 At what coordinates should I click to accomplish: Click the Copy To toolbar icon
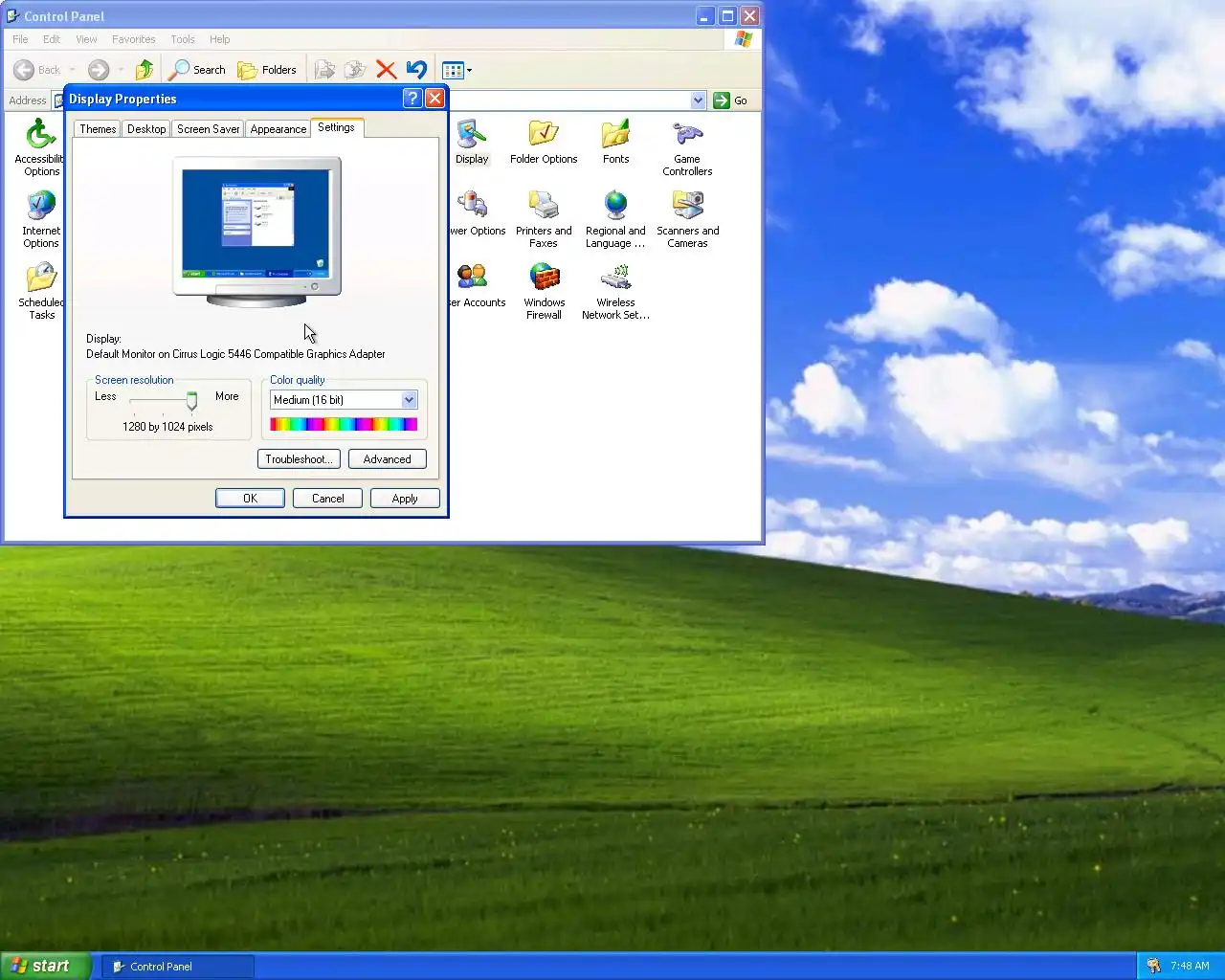(x=355, y=70)
